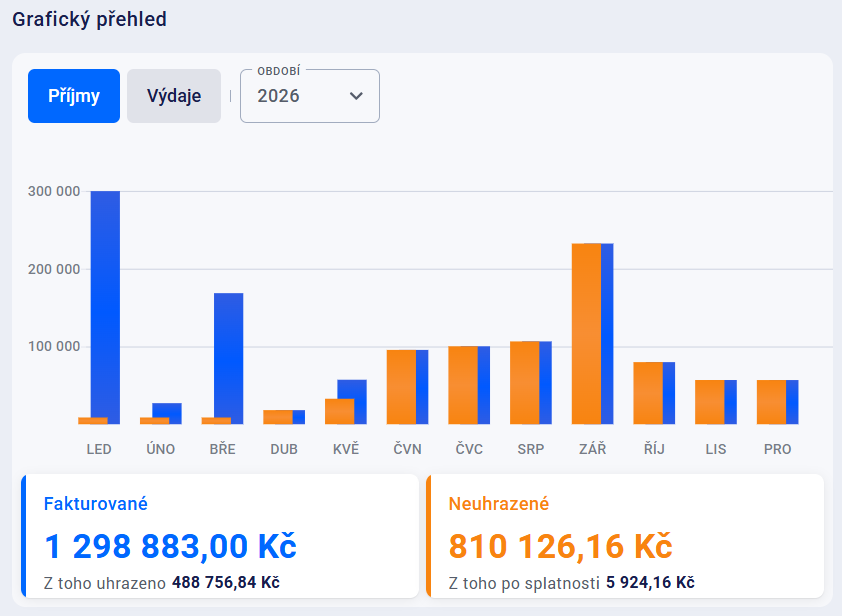The width and height of the screenshot is (842, 616).
Task: Switch to the Výdaje tab
Action: [174, 96]
